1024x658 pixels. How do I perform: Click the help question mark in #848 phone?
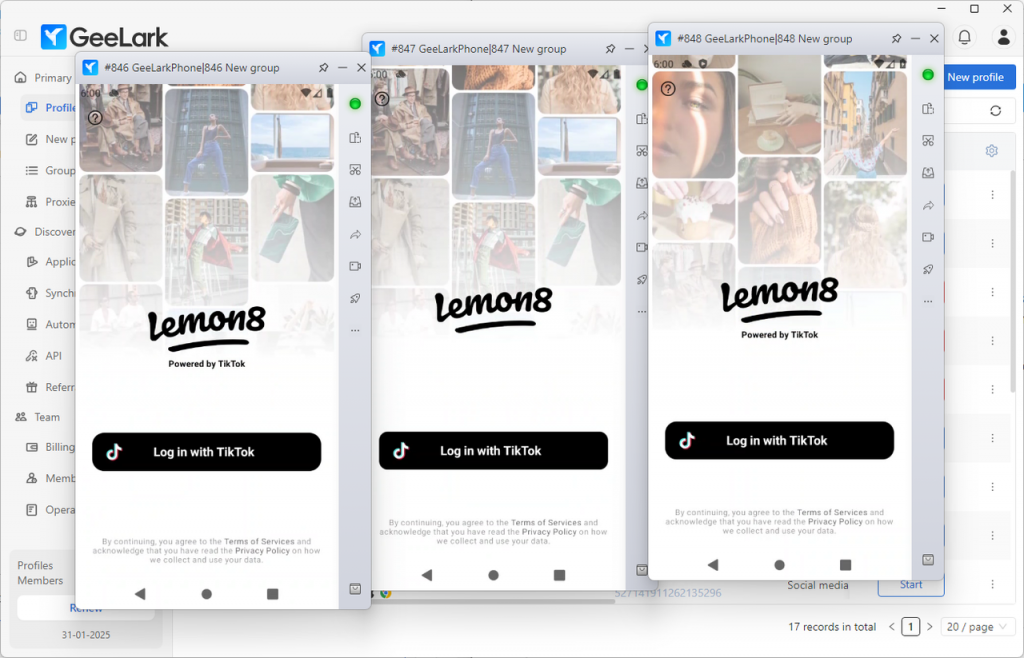[x=667, y=89]
